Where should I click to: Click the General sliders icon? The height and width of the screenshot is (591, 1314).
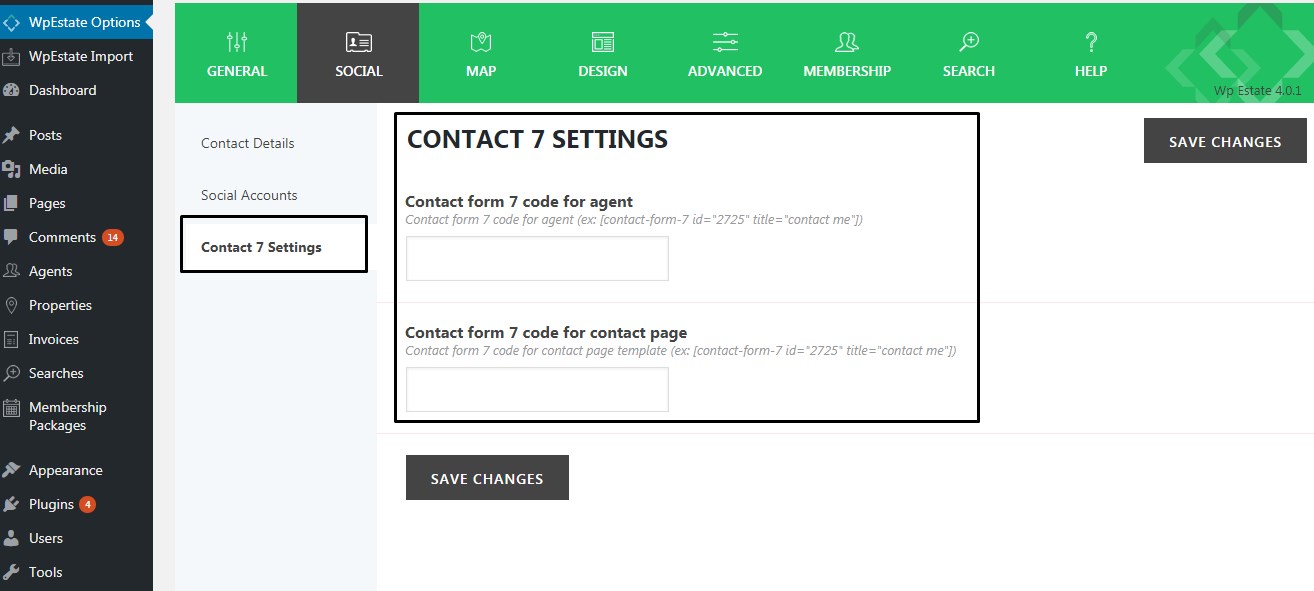(x=237, y=42)
